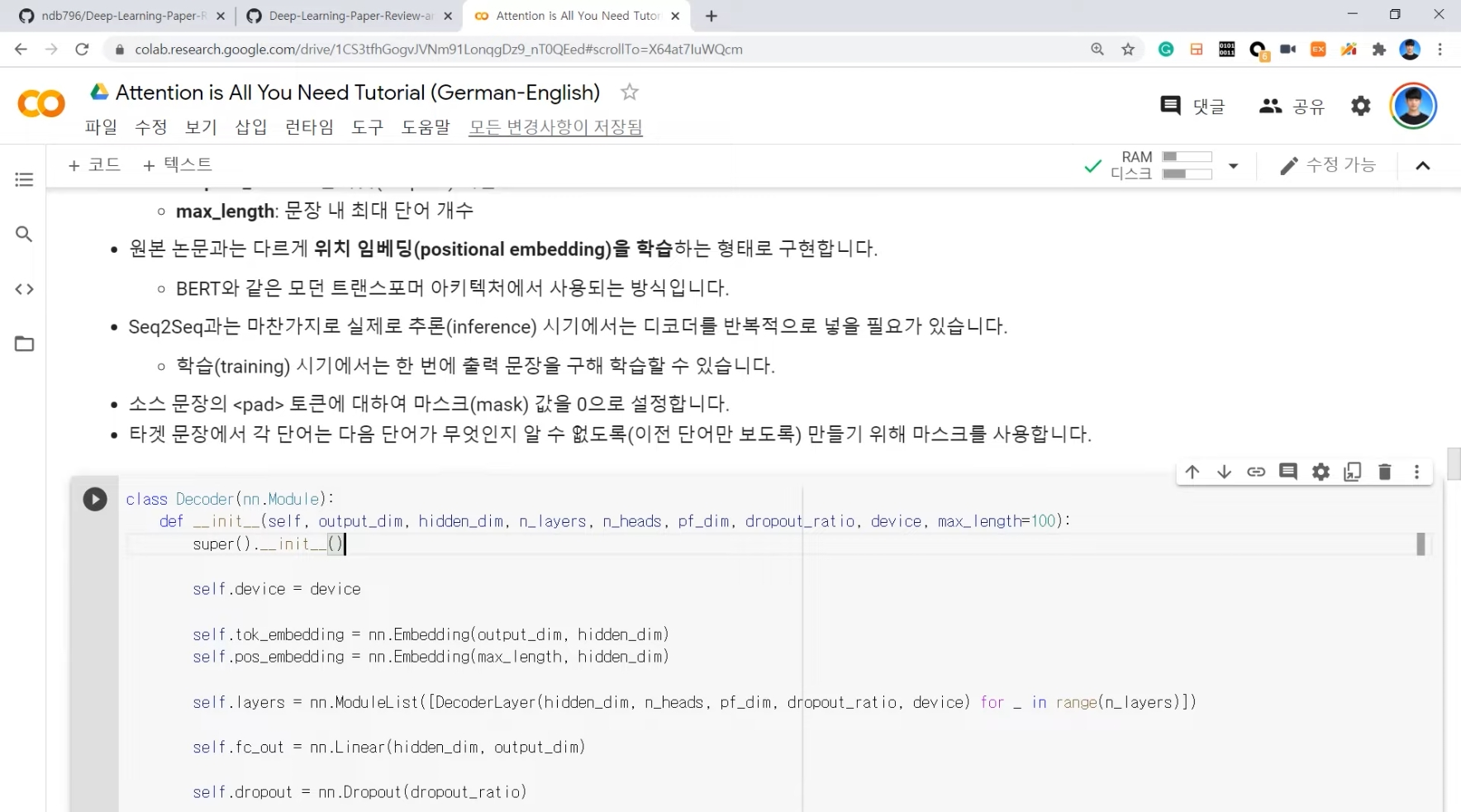
Task: Open the Google account avatar in Colab
Action: tap(1413, 106)
